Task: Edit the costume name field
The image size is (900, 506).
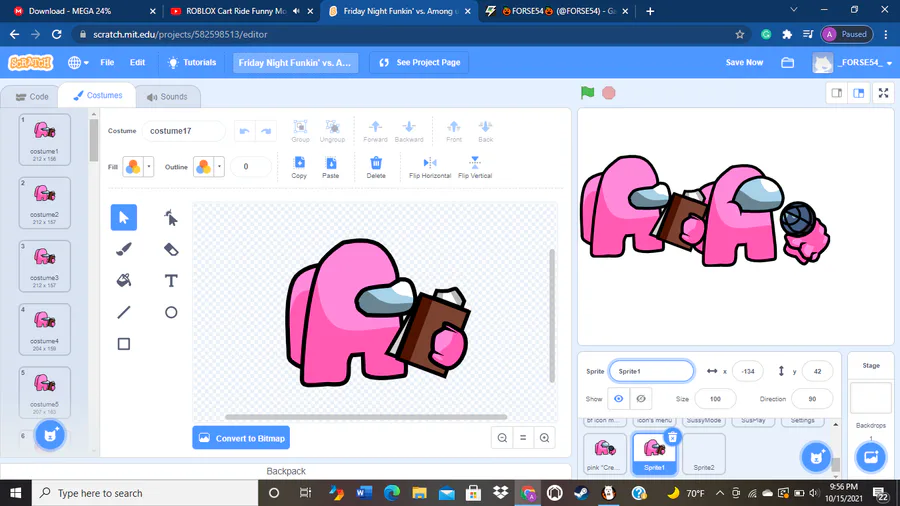Action: (x=184, y=131)
